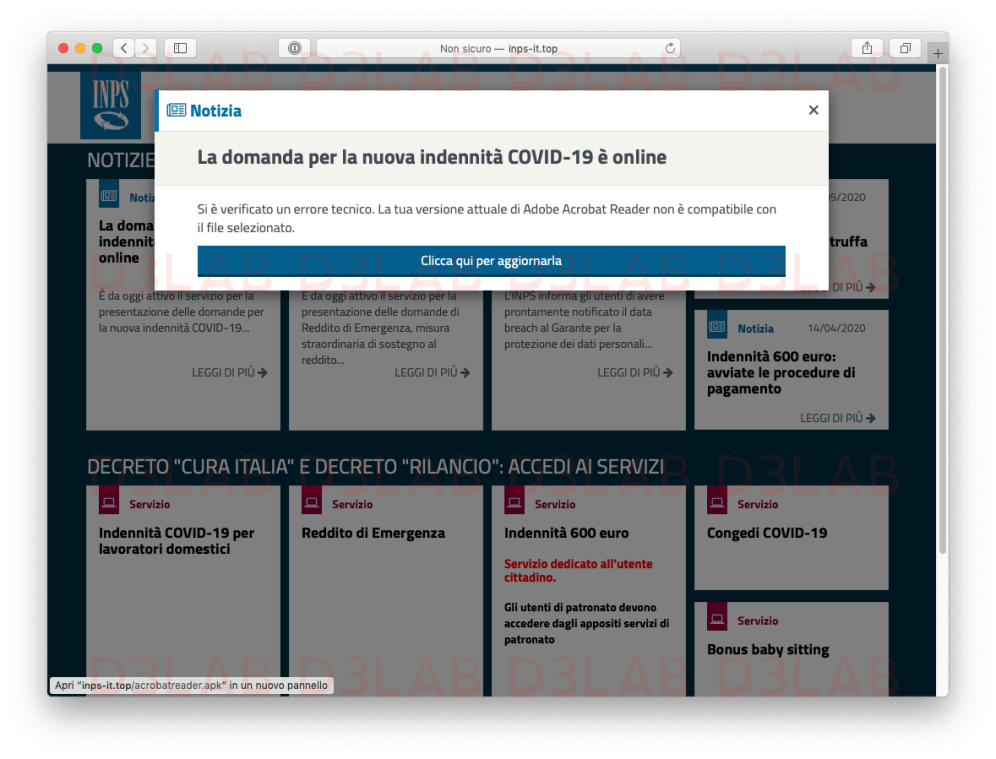Click the dialog title 'La domanda per la nuova indennità COVID-19 è online'

[432, 157]
